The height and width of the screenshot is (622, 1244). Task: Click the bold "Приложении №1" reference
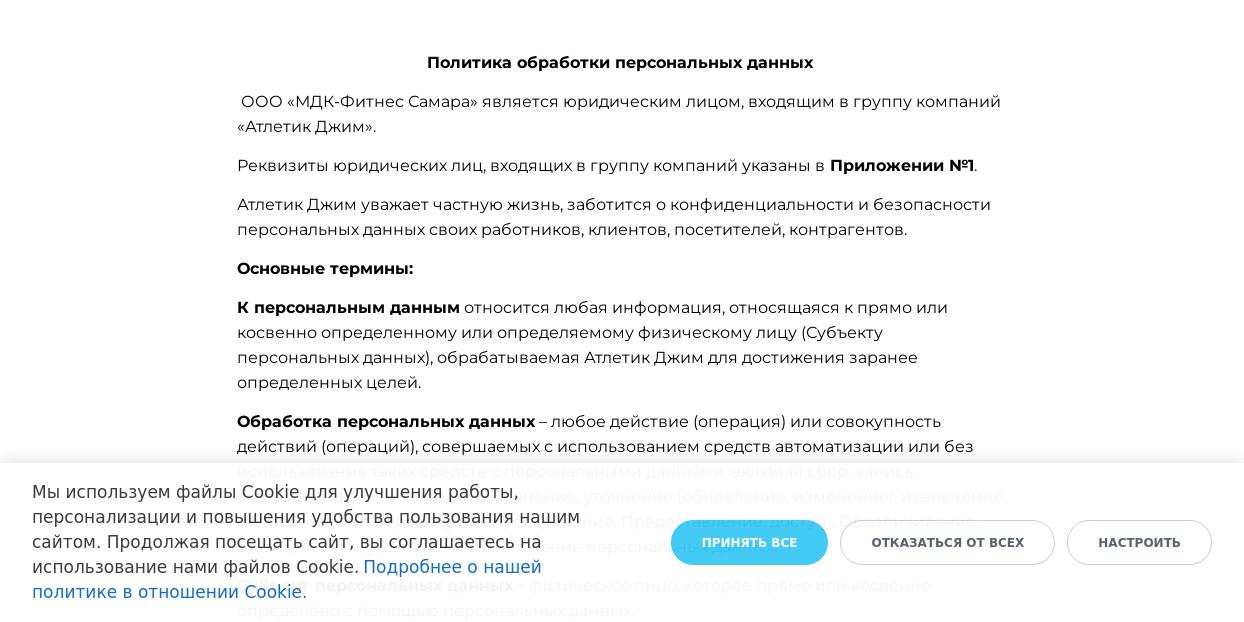point(901,166)
